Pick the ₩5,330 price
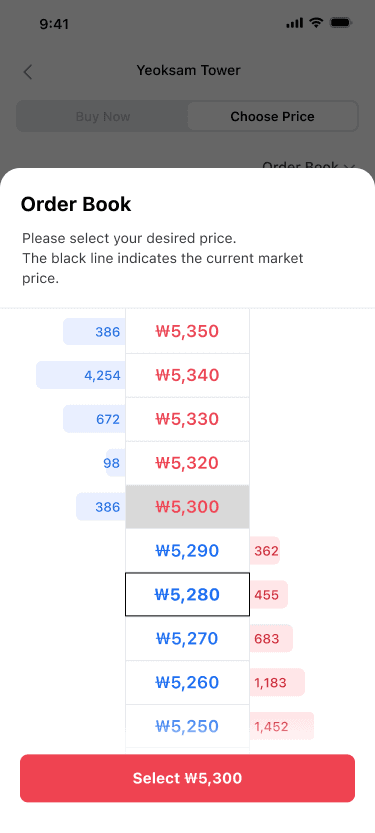375x833 pixels. coord(188,419)
